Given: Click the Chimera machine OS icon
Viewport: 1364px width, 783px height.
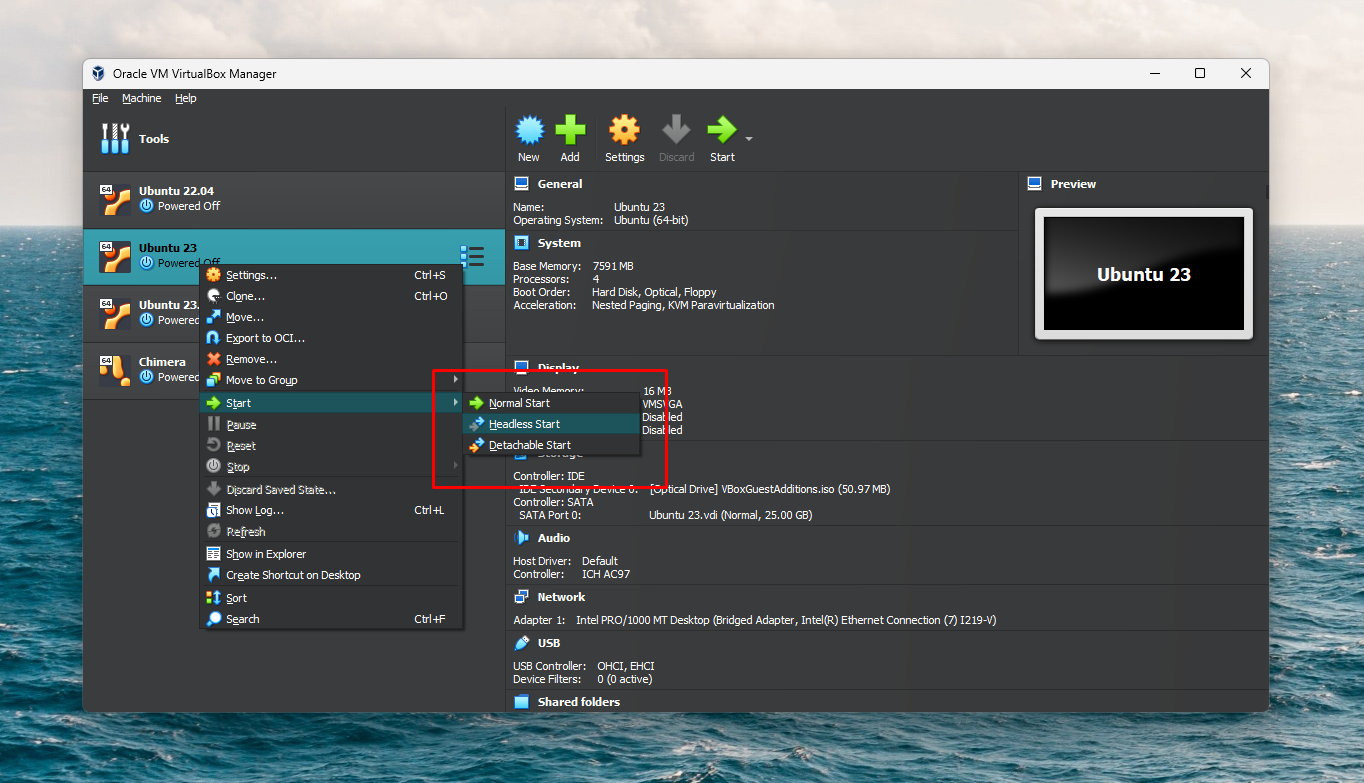Looking at the screenshot, I should coord(115,370).
